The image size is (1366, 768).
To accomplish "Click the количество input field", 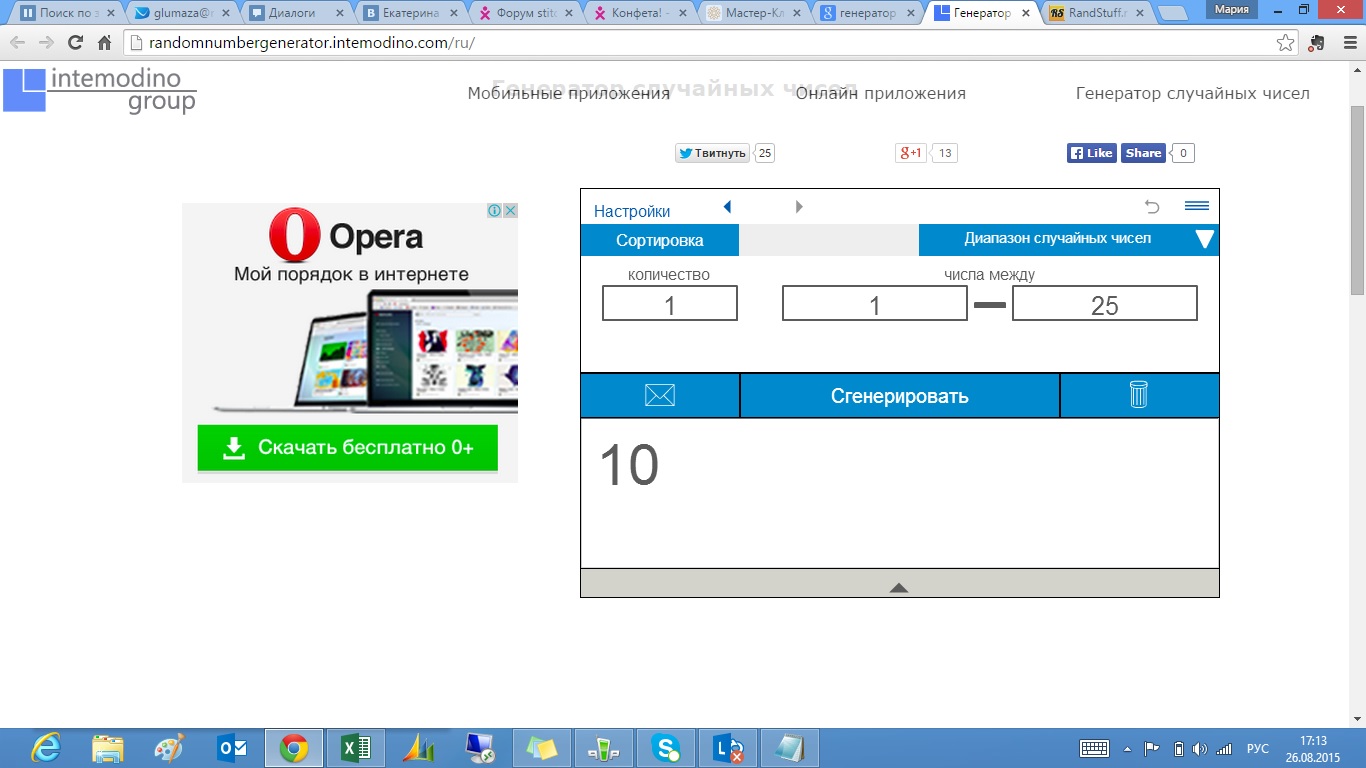I will [669, 304].
